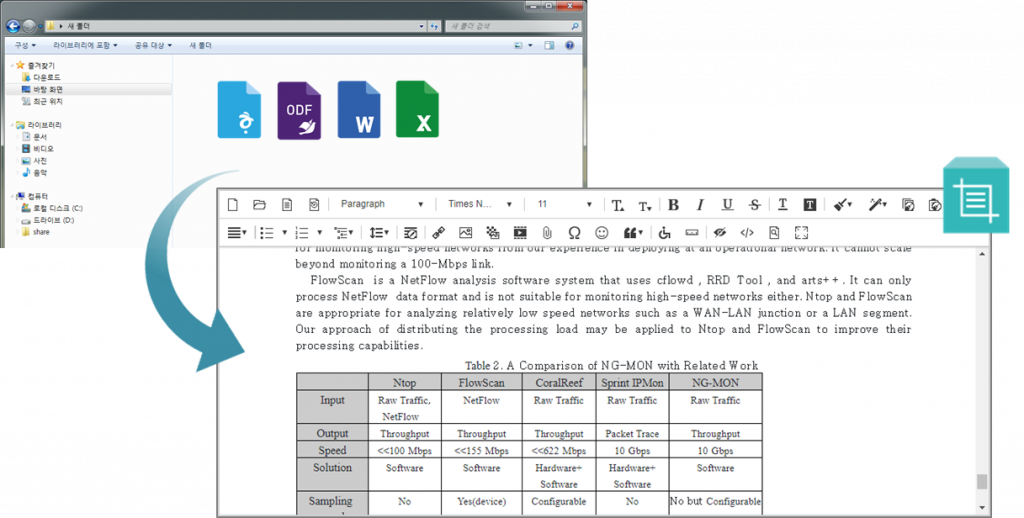Select the blue Hangul HWP file
Screen dimensions: 1024x518
[x=239, y=110]
